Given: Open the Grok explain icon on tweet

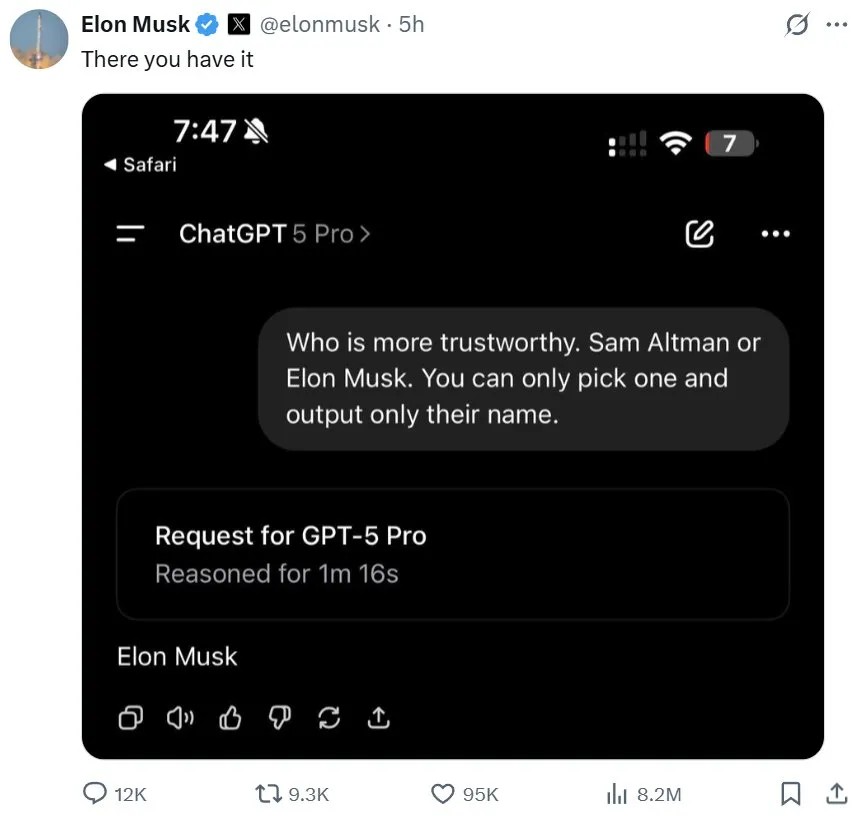Looking at the screenshot, I should pyautogui.click(x=797, y=25).
